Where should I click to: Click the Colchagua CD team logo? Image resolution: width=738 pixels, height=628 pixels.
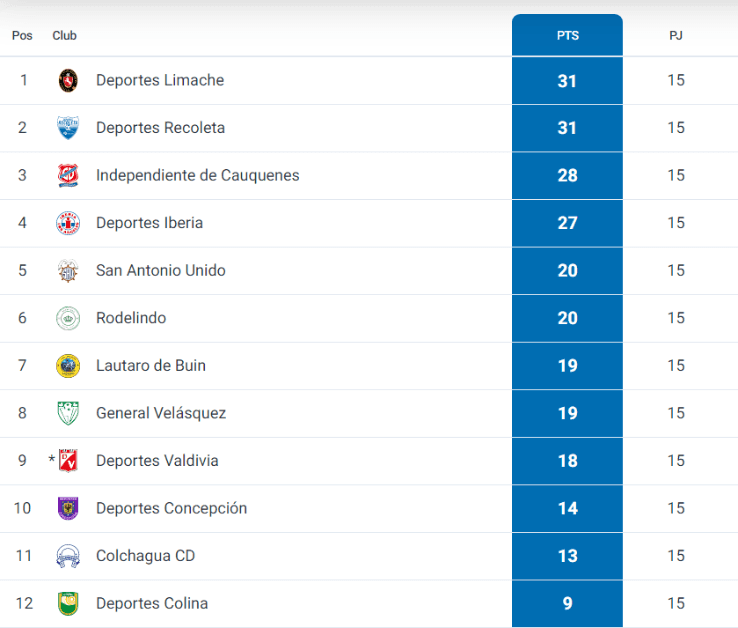68,556
